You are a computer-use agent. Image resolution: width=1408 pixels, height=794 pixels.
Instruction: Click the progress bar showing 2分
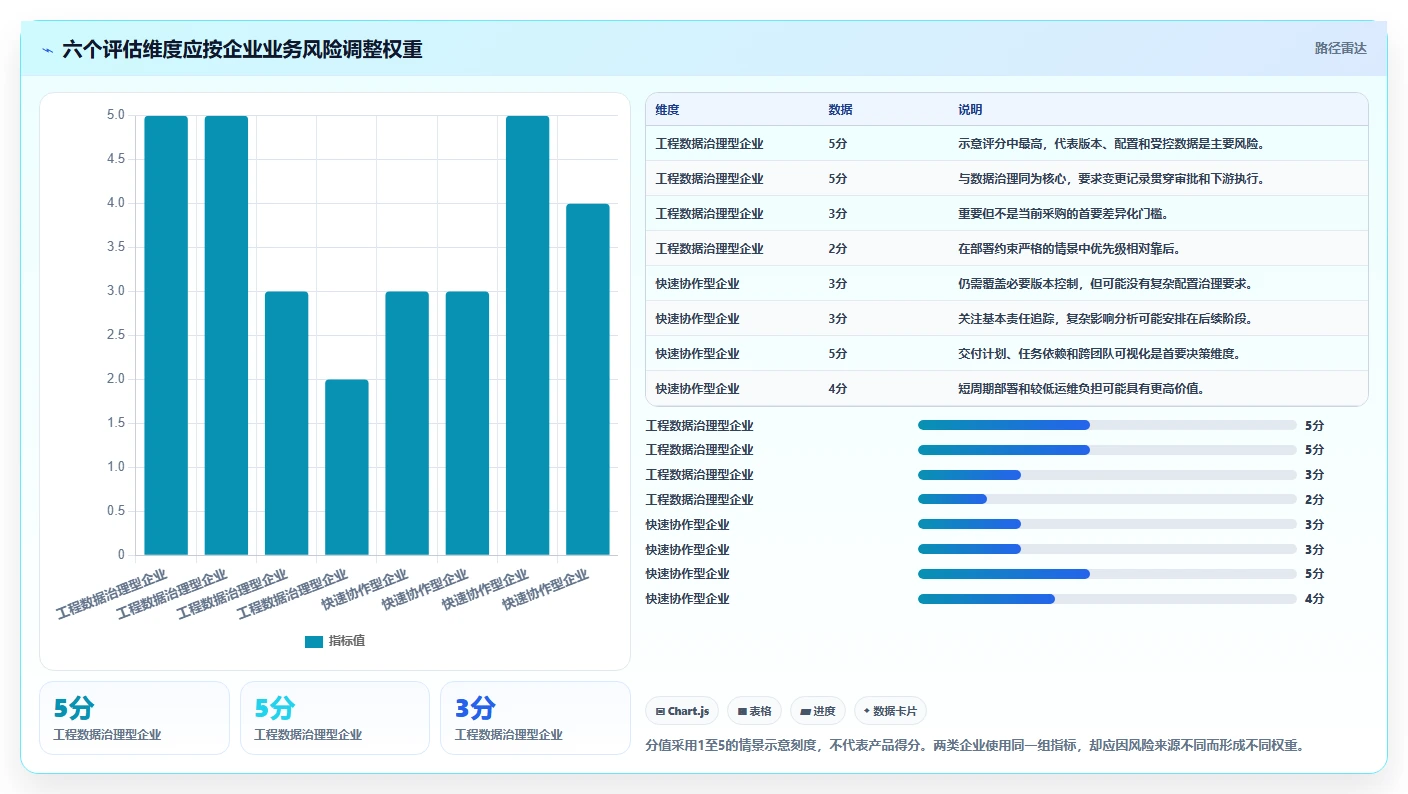pyautogui.click(x=1107, y=500)
